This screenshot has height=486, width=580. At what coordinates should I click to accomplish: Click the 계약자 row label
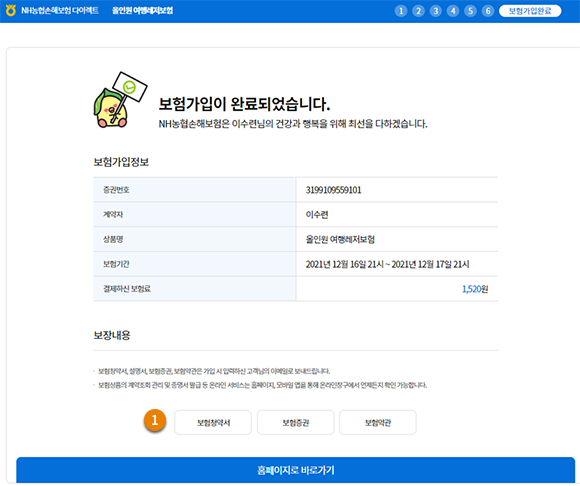tap(113, 215)
